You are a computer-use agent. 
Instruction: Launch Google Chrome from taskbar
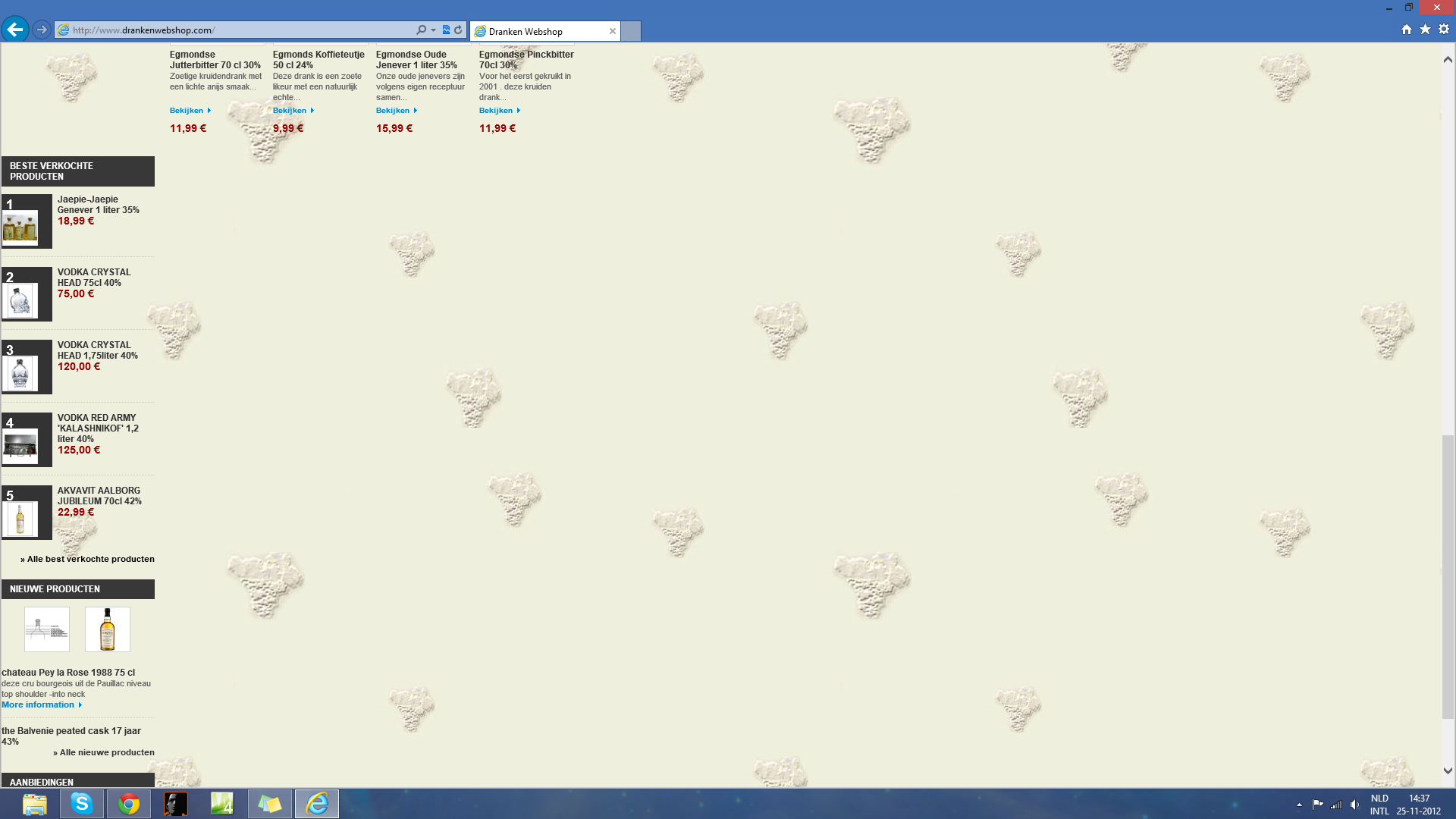point(129,803)
